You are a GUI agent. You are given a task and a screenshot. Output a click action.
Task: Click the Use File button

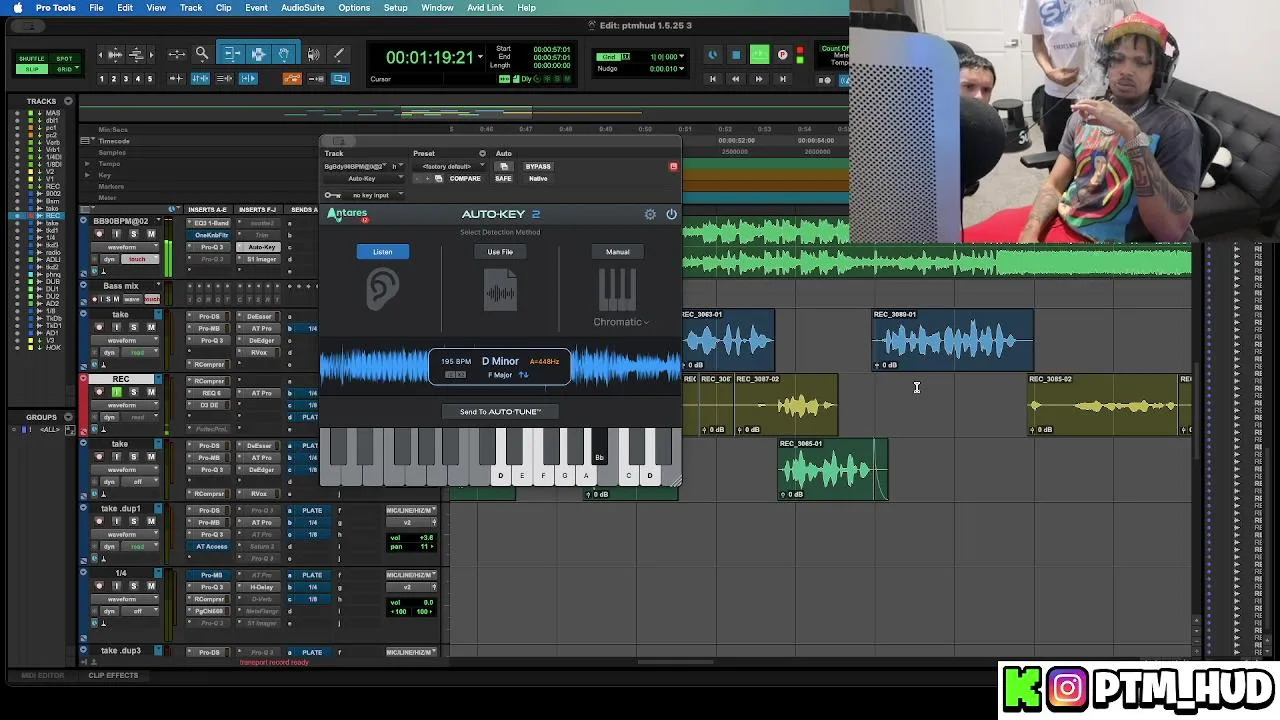[500, 252]
